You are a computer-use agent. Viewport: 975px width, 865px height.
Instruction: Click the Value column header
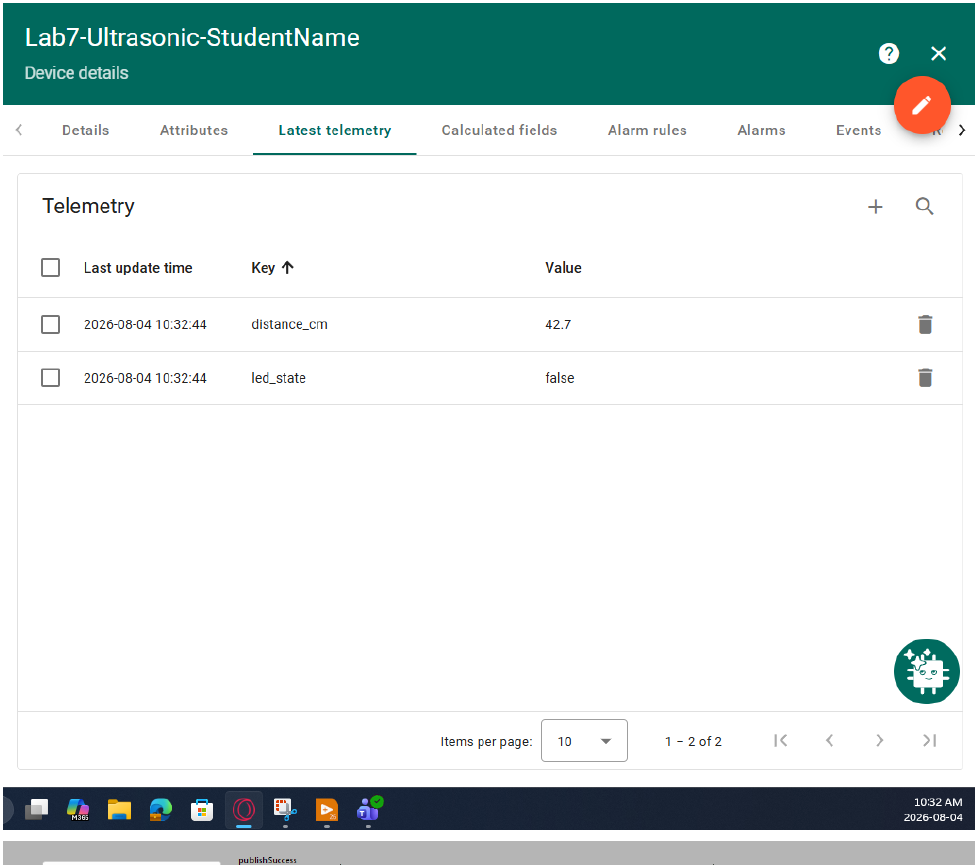click(563, 268)
